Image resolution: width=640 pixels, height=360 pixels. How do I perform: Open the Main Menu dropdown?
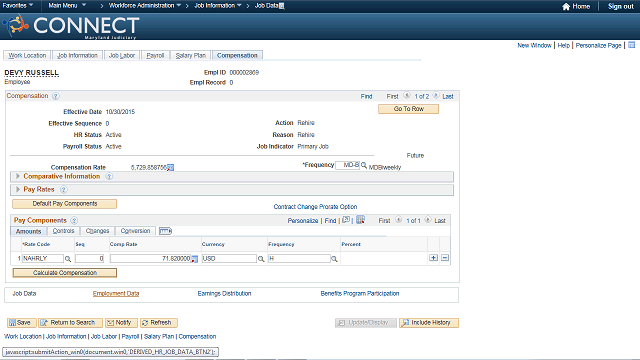click(67, 5)
